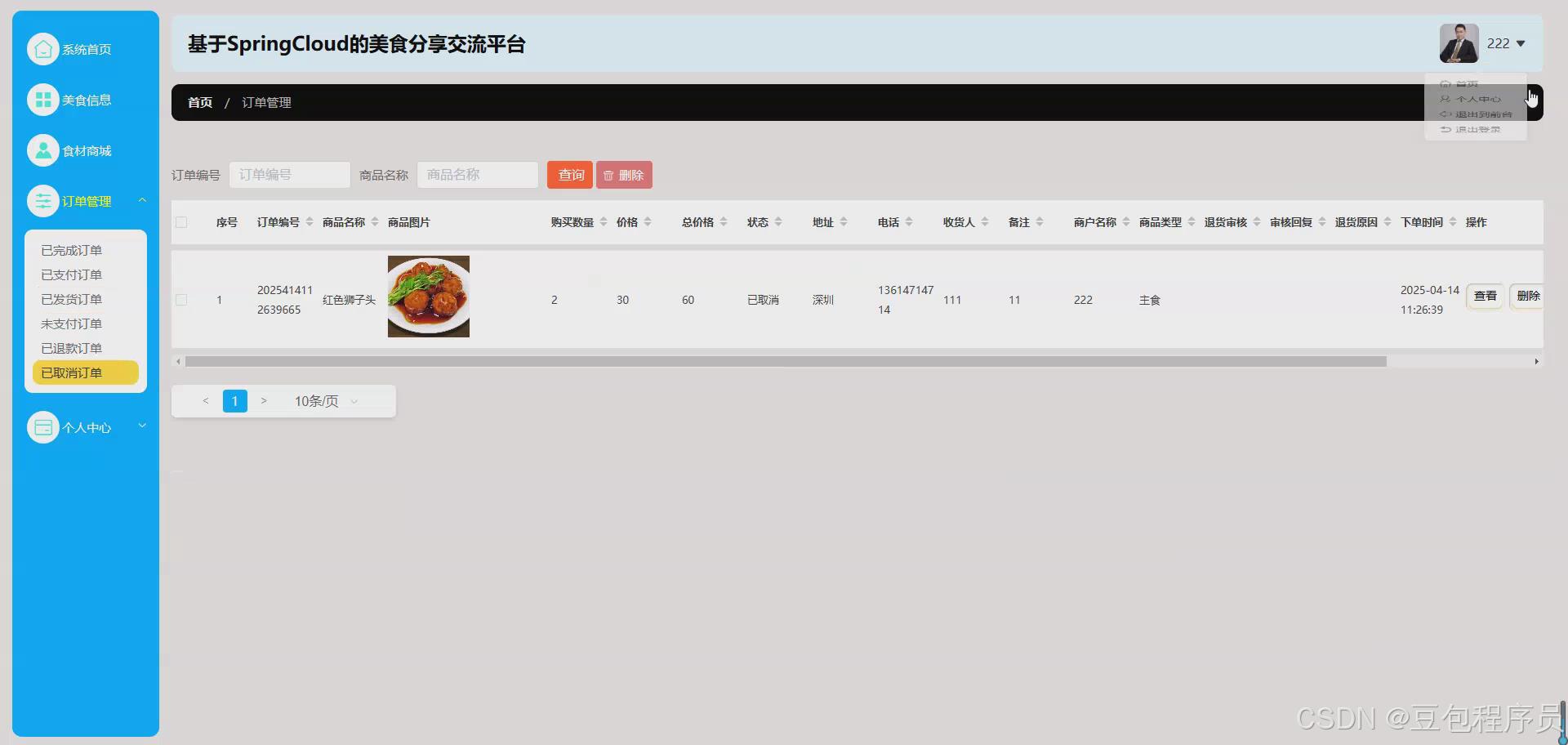The height and width of the screenshot is (745, 1568).
Task: Open 食材商城 via its sidebar icon
Action: pyautogui.click(x=43, y=149)
